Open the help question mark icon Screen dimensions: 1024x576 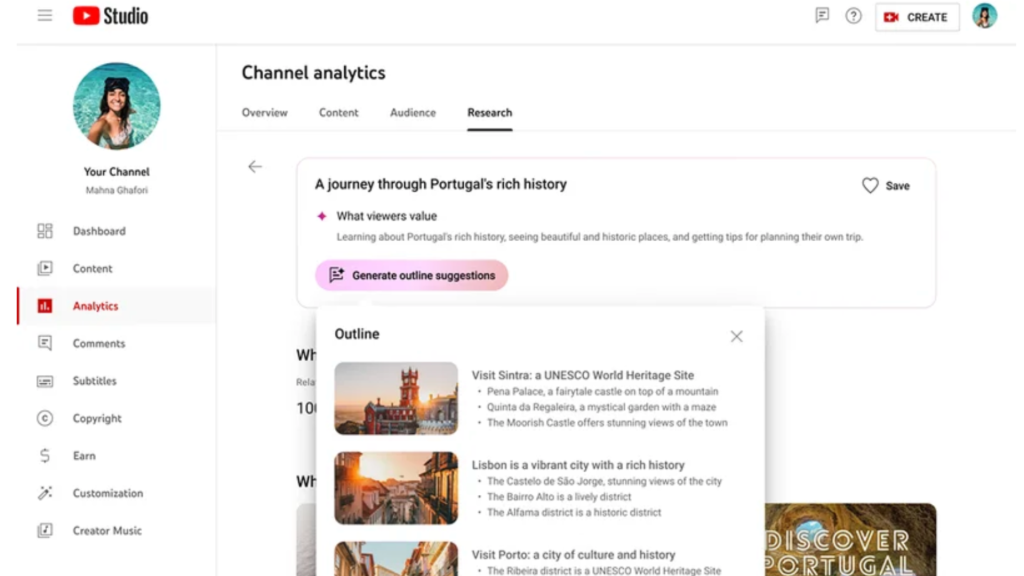click(853, 16)
